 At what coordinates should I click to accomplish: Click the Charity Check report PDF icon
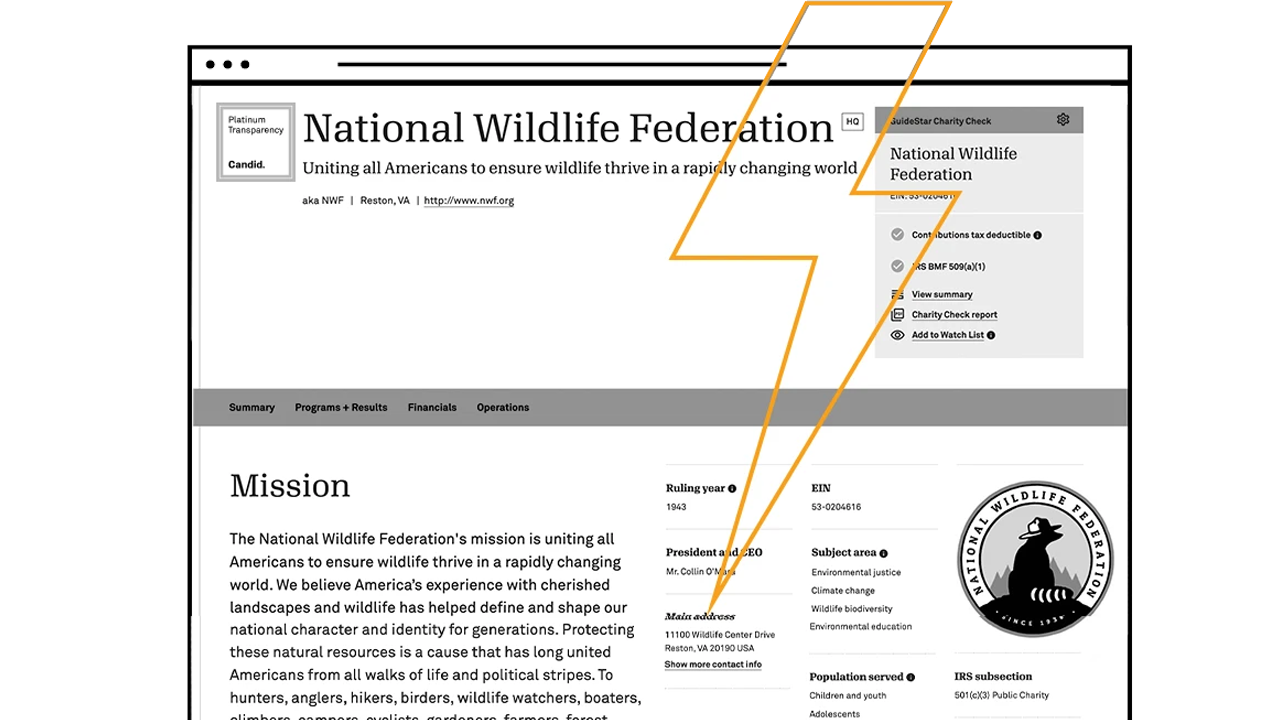point(897,315)
